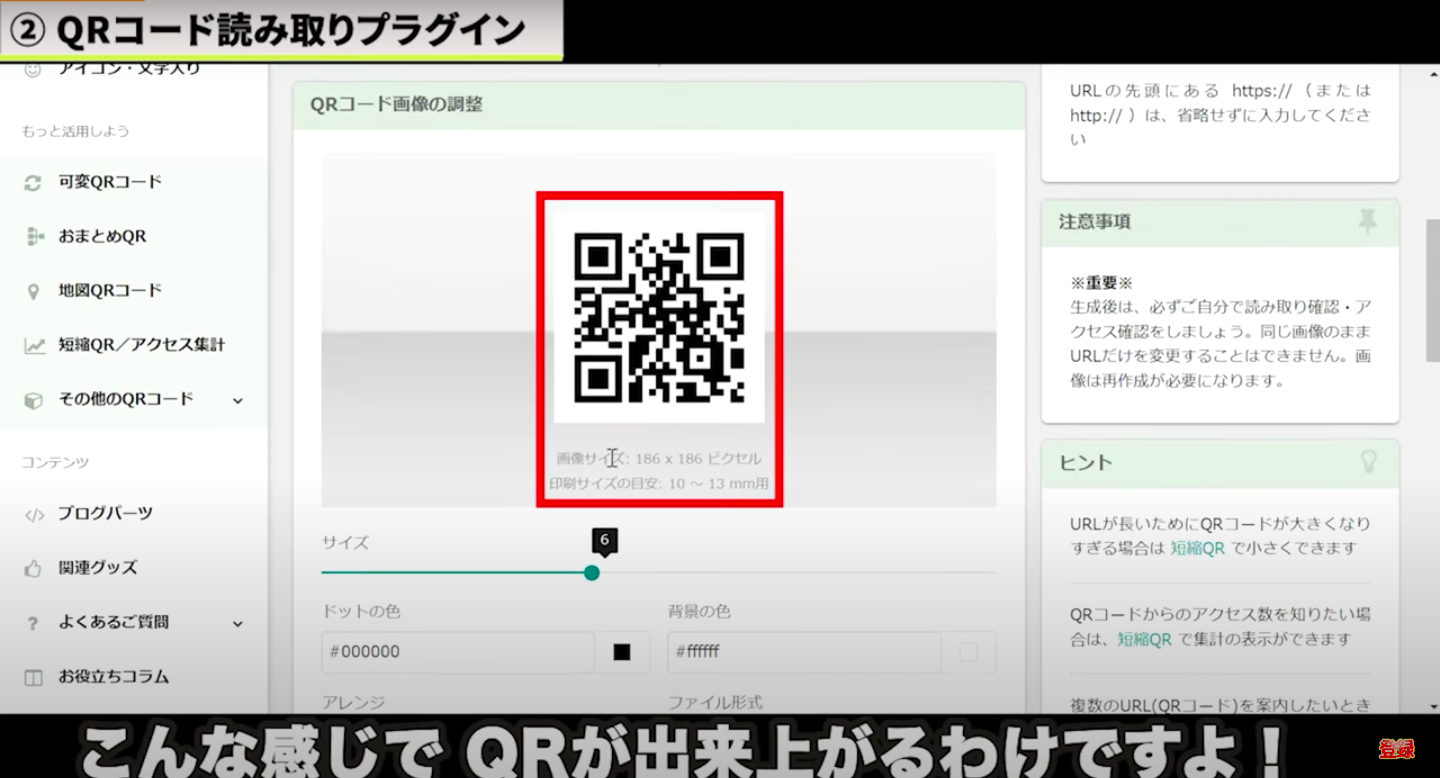Click the lightbulb icon in ヒント header
Screen dimensions: 1440x778
[1368, 462]
